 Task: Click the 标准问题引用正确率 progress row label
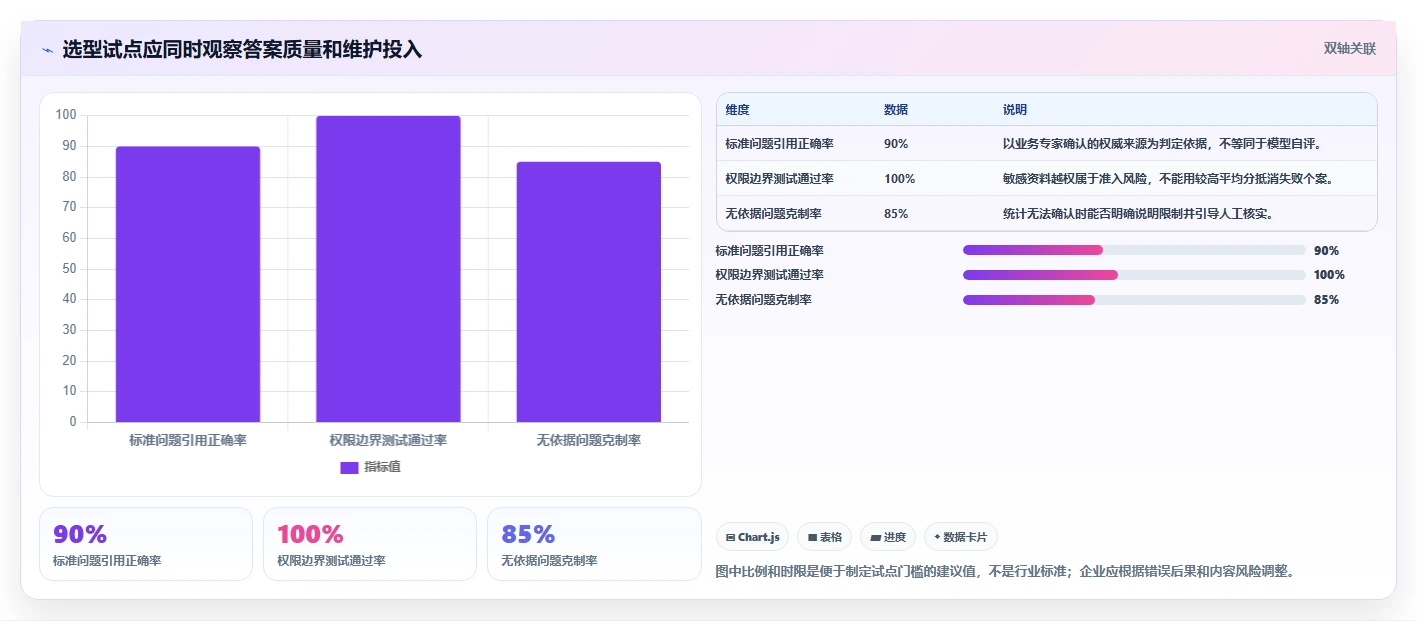[x=770, y=251]
